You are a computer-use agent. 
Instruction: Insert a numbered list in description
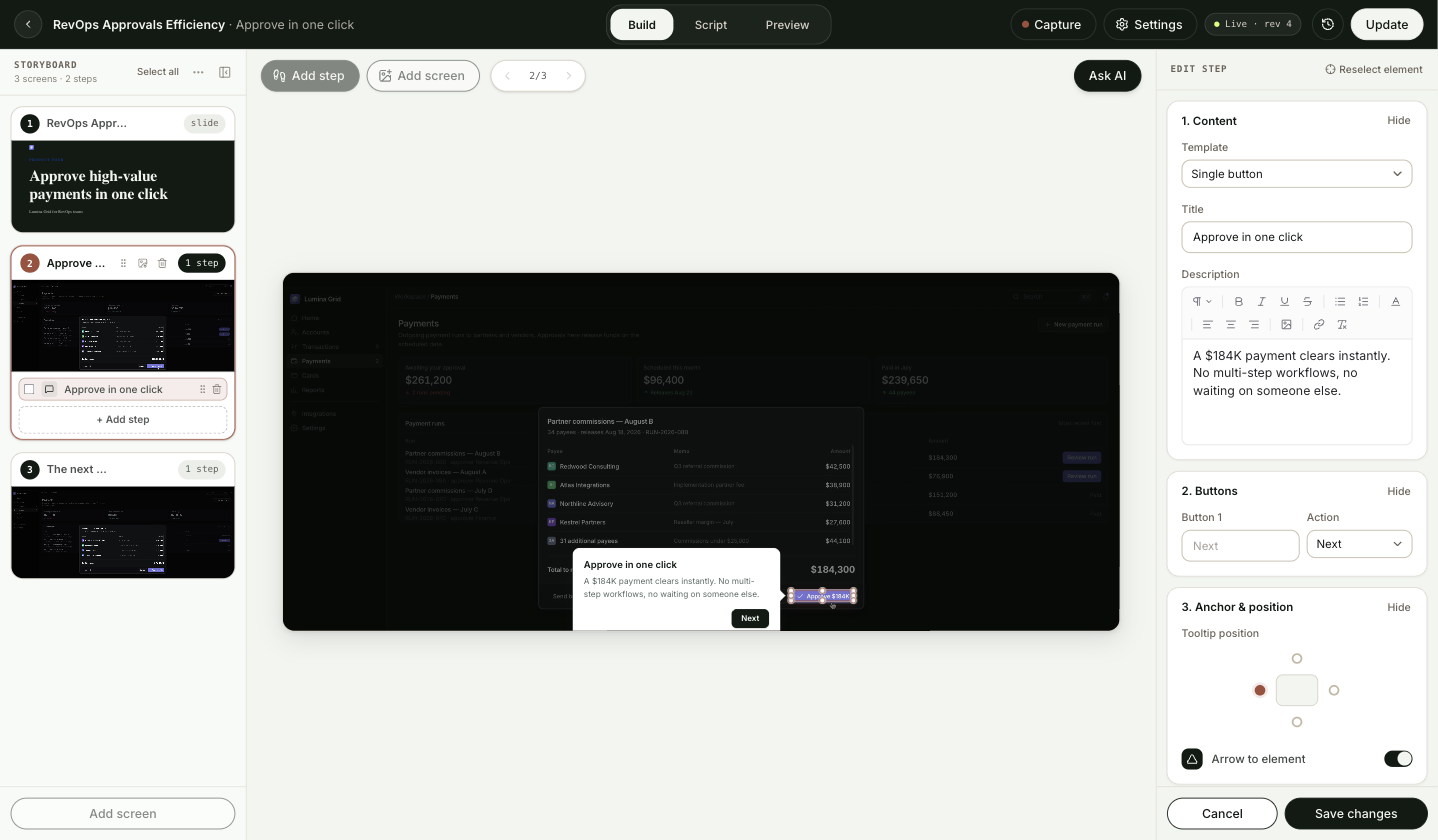[x=1363, y=301]
